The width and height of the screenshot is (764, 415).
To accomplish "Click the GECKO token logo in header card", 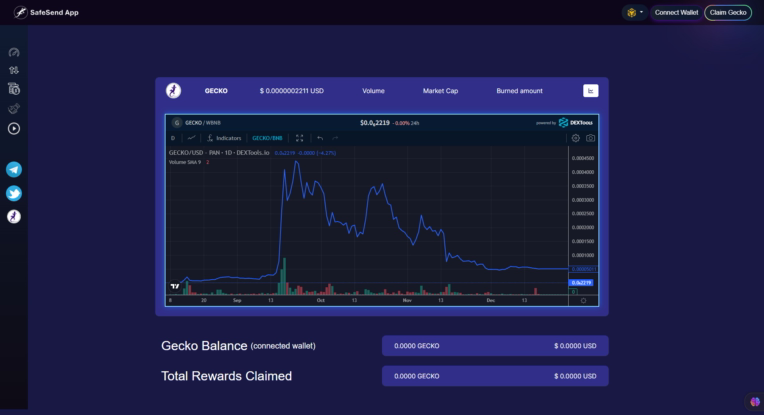I will pyautogui.click(x=173, y=91).
